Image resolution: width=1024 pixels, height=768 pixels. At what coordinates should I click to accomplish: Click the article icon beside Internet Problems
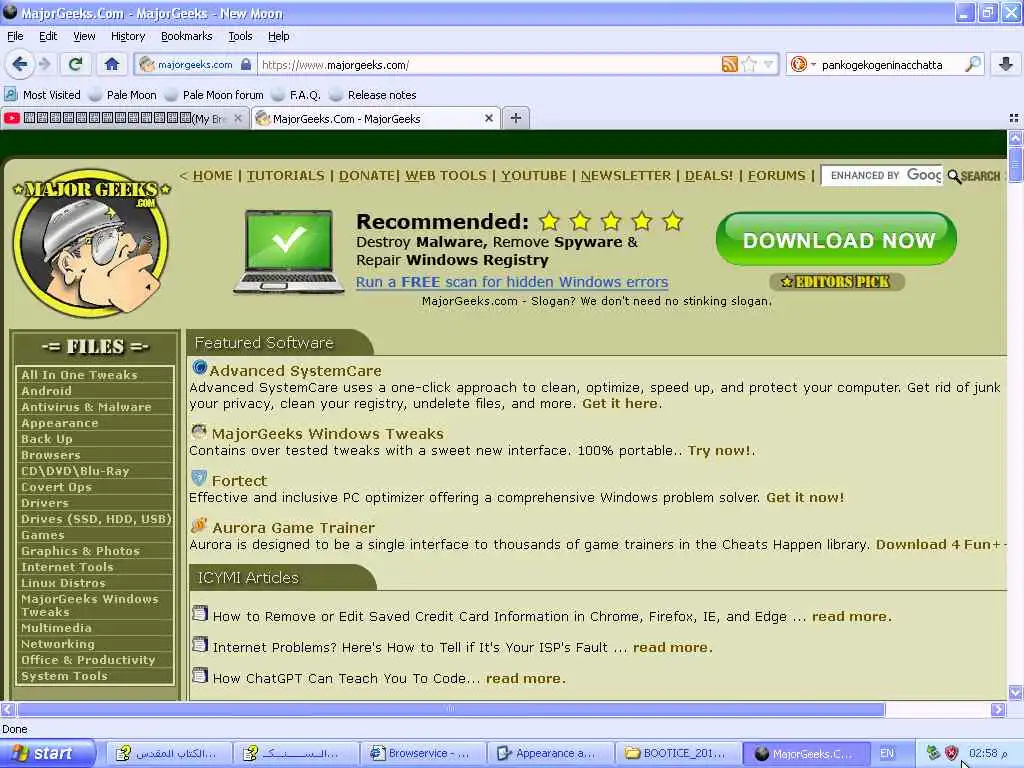(x=200, y=645)
